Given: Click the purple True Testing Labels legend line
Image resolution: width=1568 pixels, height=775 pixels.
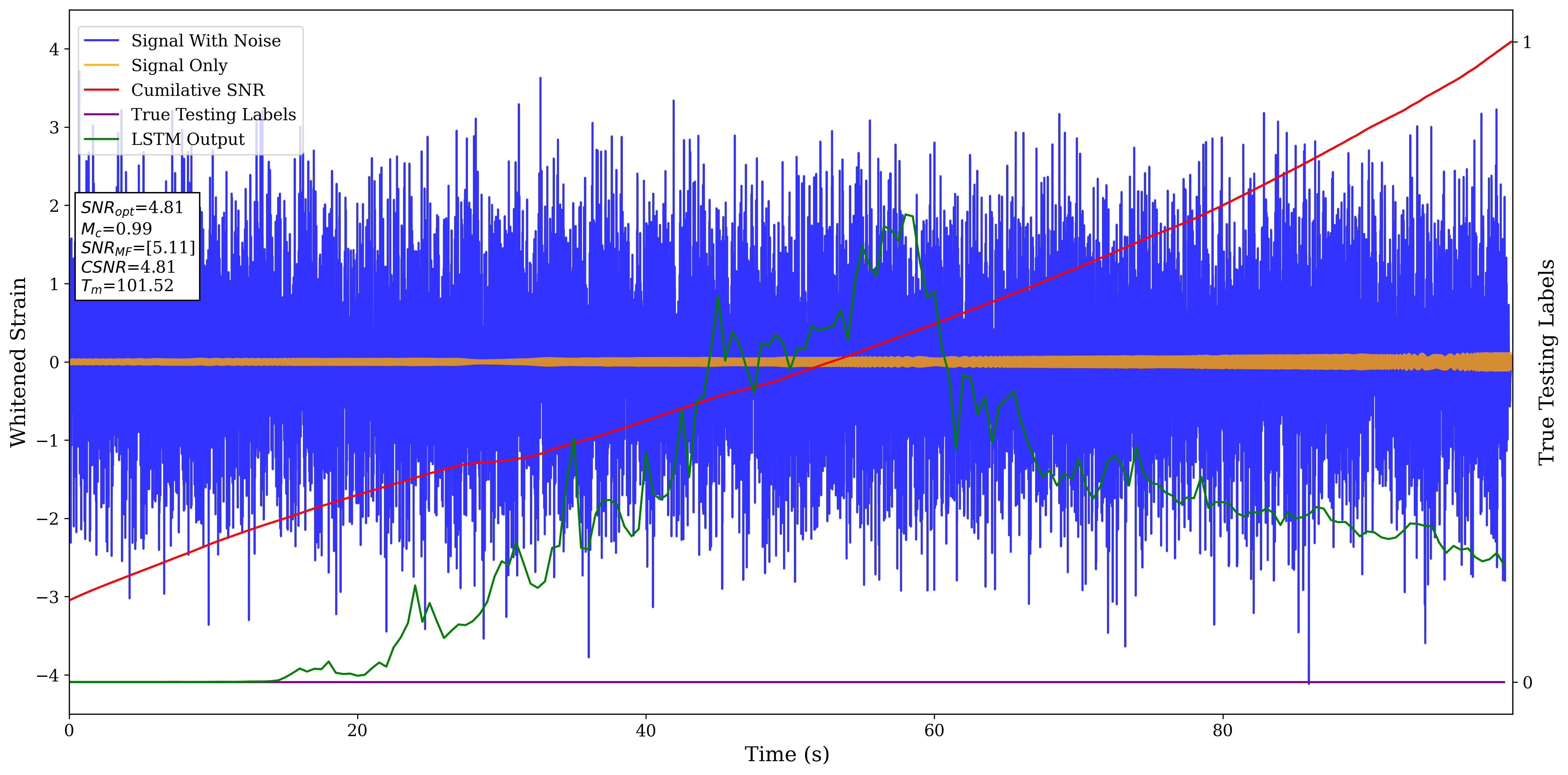Looking at the screenshot, I should (x=101, y=114).
